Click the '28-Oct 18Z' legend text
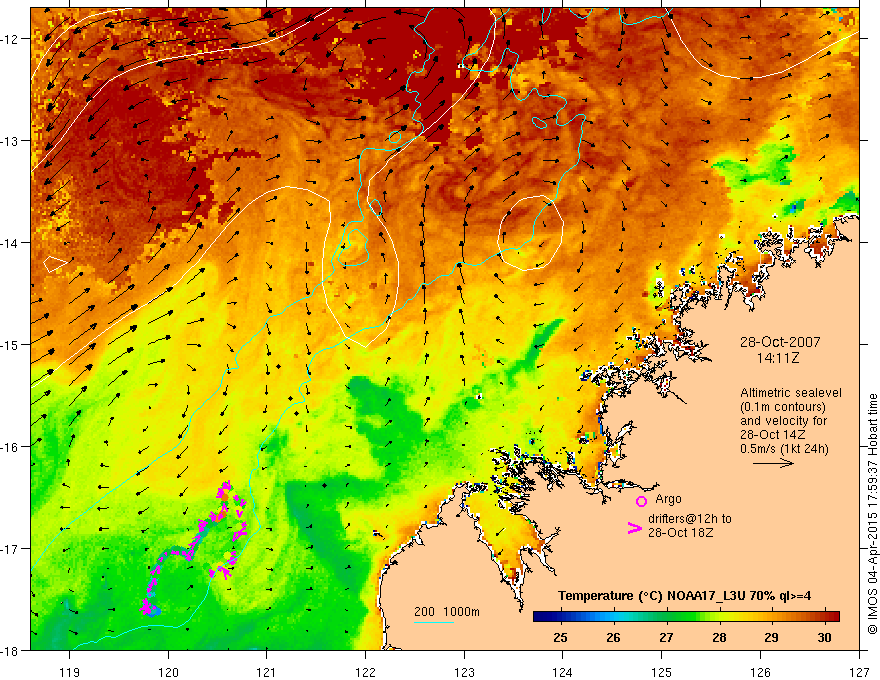Viewport: 880px width, 680px height. [681, 532]
